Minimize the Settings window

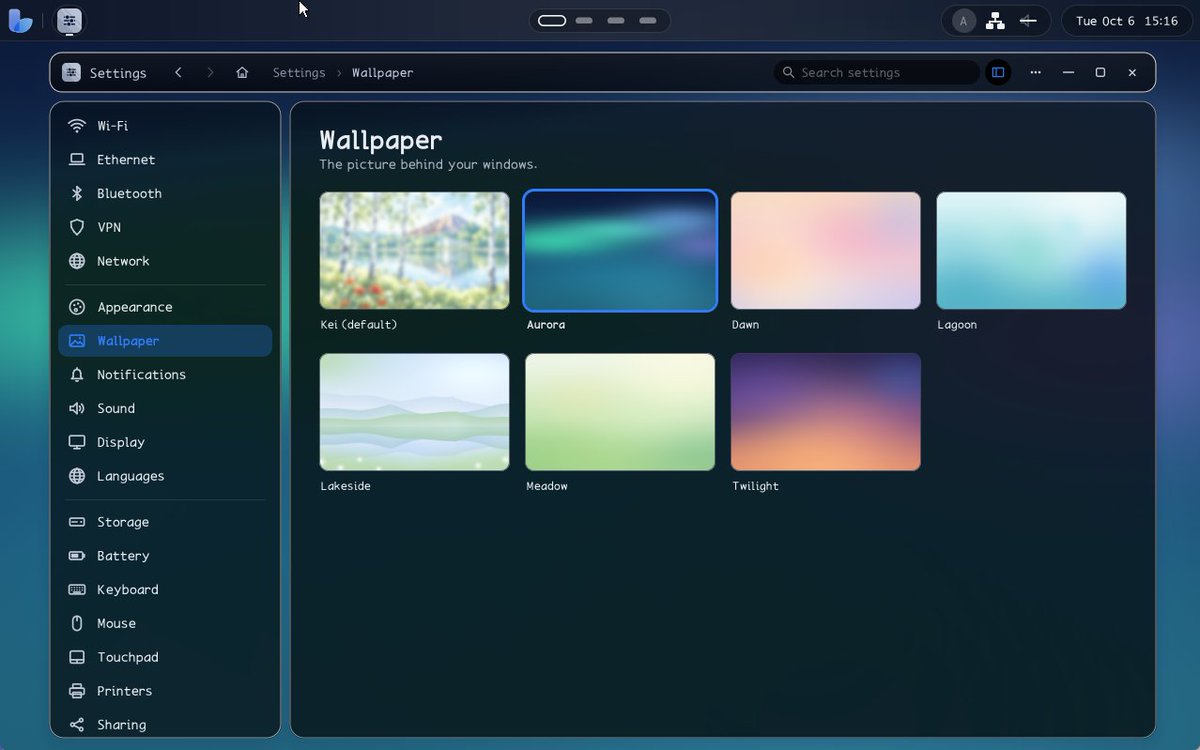1068,72
